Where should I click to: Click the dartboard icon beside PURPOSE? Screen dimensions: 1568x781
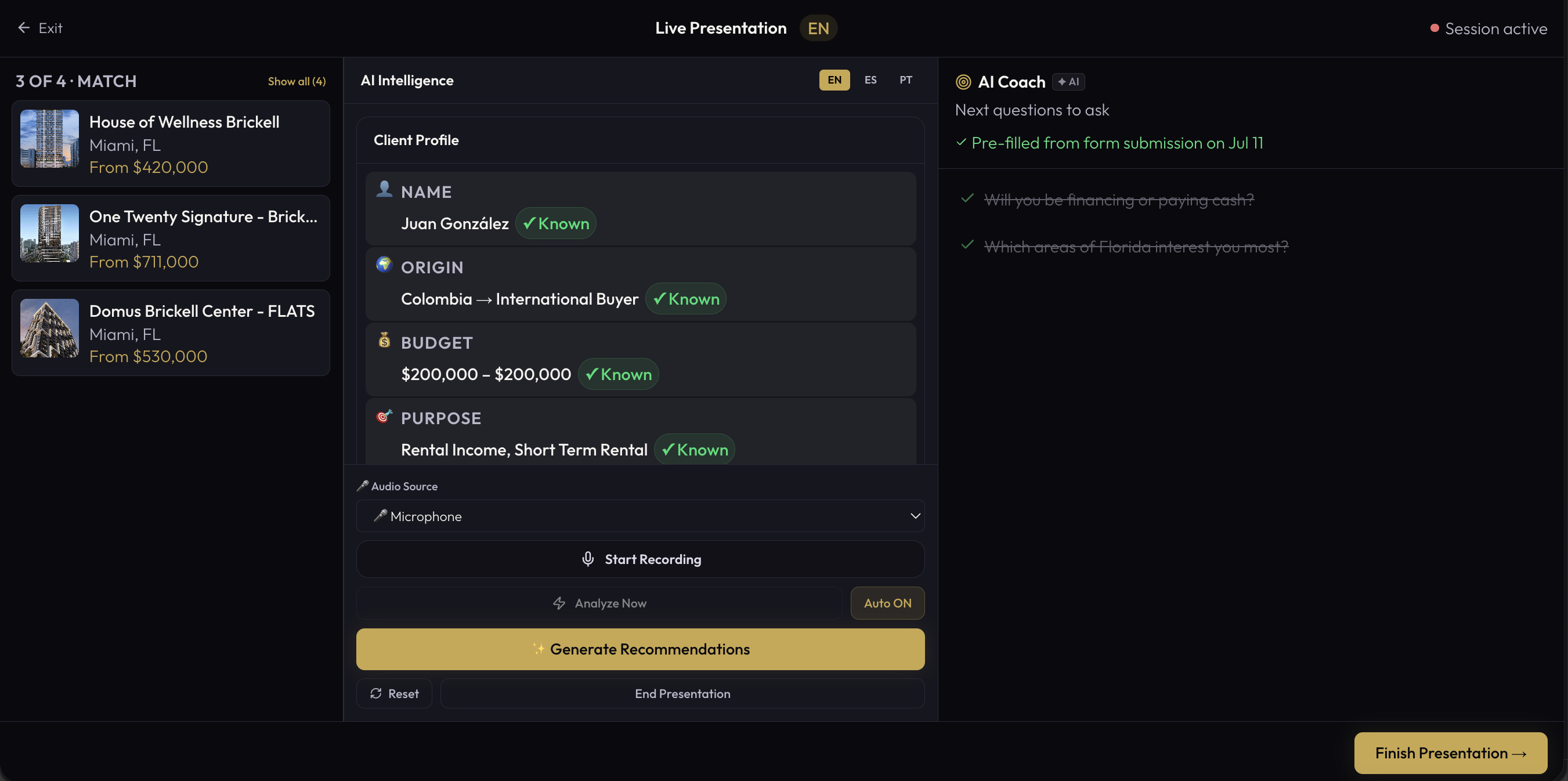384,416
